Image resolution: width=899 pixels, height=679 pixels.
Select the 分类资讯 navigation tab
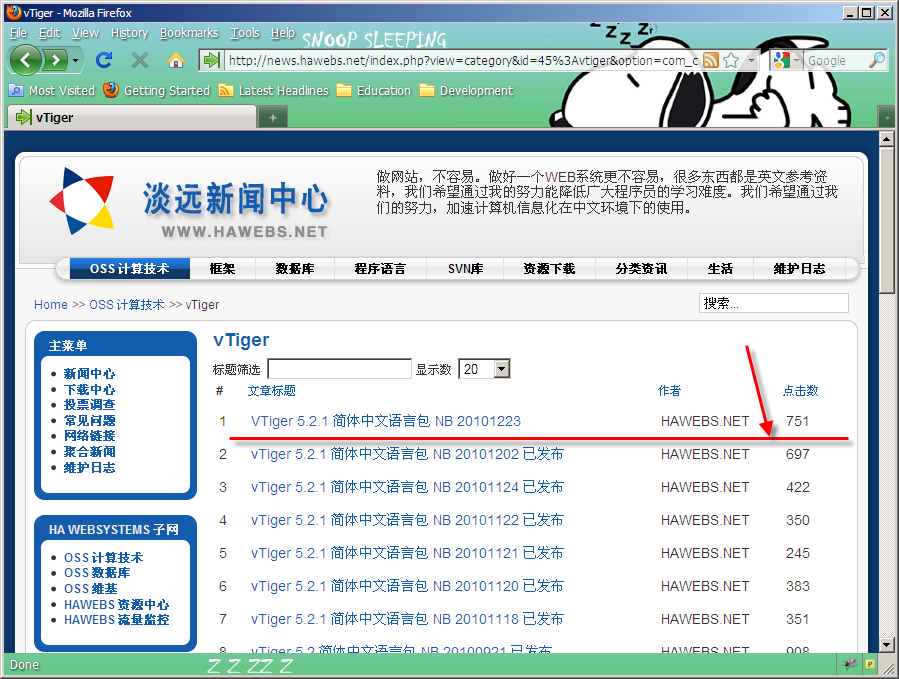(x=642, y=268)
